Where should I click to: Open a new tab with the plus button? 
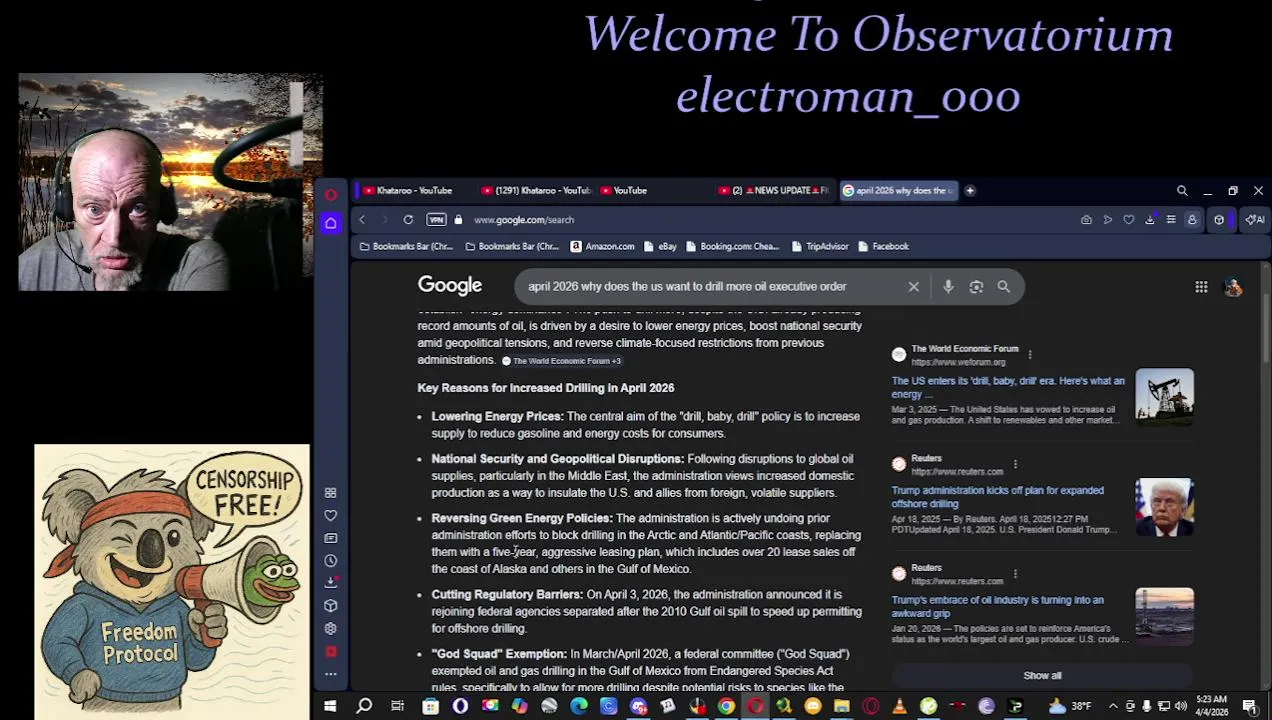coord(970,191)
